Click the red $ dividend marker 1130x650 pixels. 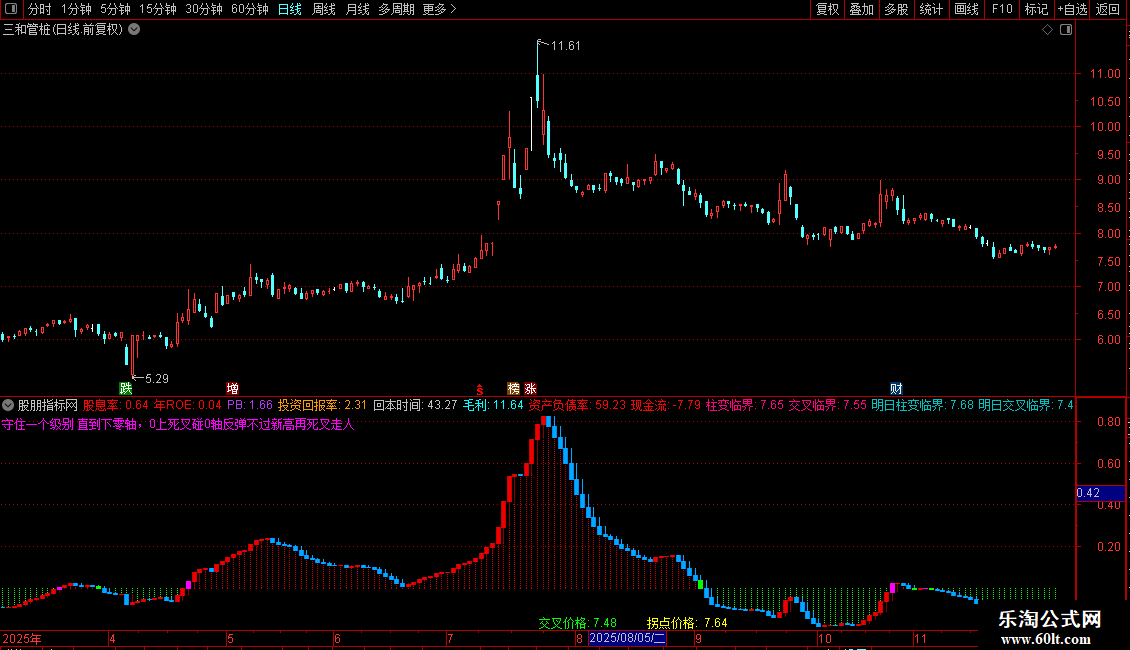(x=479, y=390)
